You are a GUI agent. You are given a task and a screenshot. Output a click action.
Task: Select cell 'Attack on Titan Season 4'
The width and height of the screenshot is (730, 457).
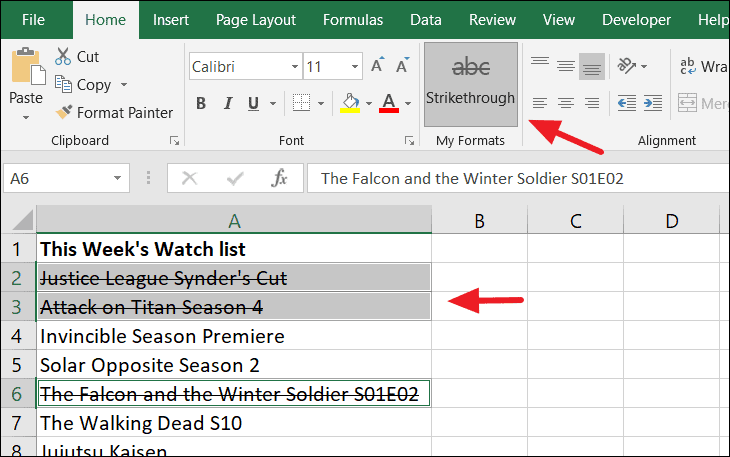(234, 307)
